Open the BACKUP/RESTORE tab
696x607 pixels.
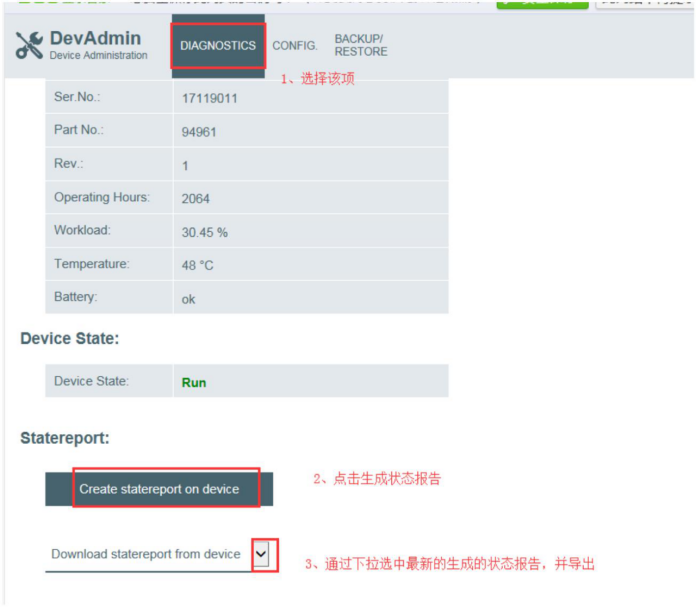point(361,45)
